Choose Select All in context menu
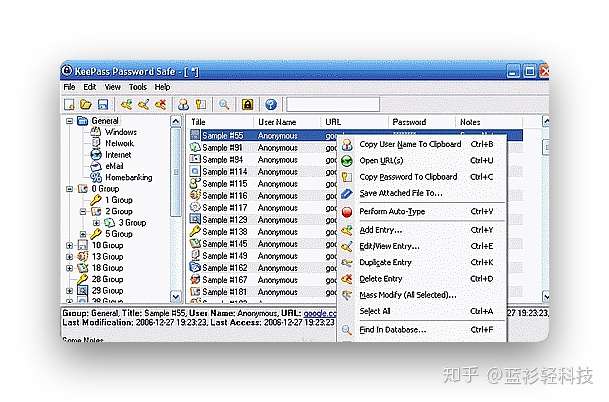This screenshot has height=402, width=609. 422,311
